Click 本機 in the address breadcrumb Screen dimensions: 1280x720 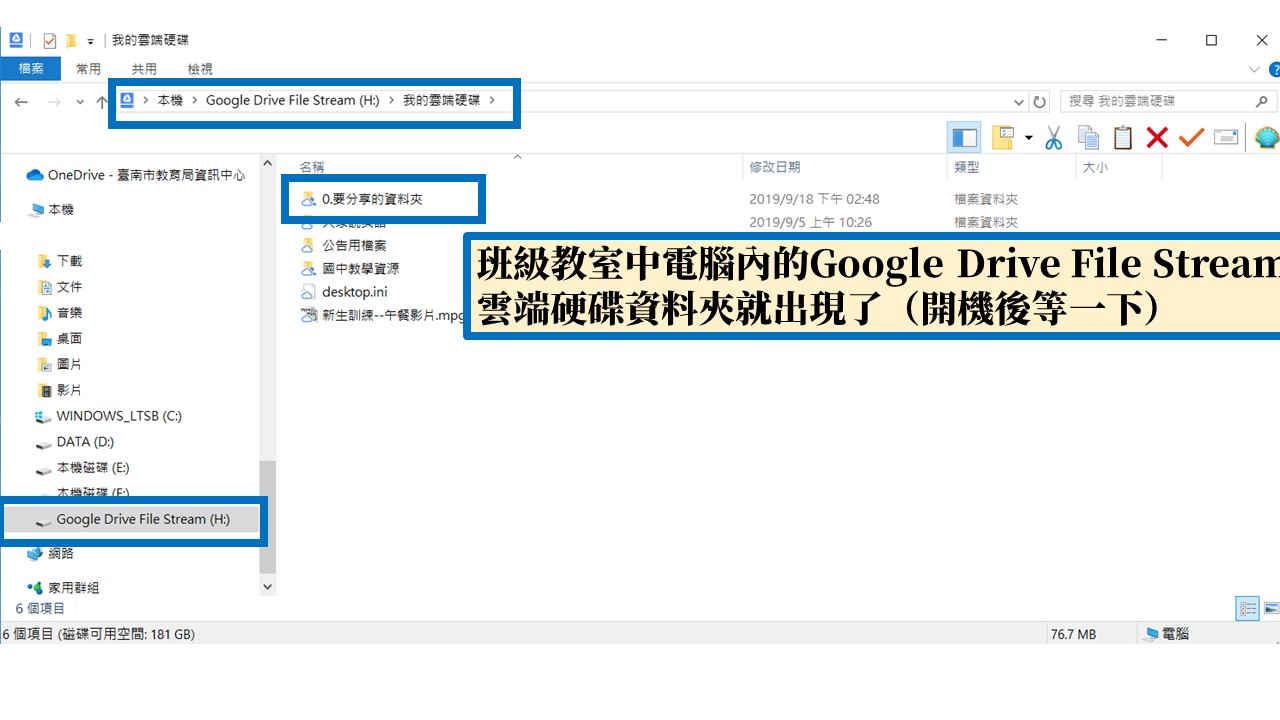tap(170, 100)
